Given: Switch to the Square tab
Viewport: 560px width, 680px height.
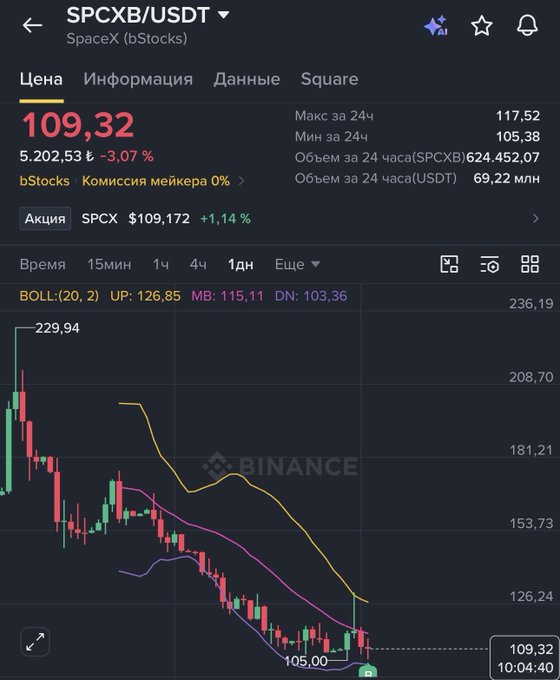Looking at the screenshot, I should tap(330, 79).
